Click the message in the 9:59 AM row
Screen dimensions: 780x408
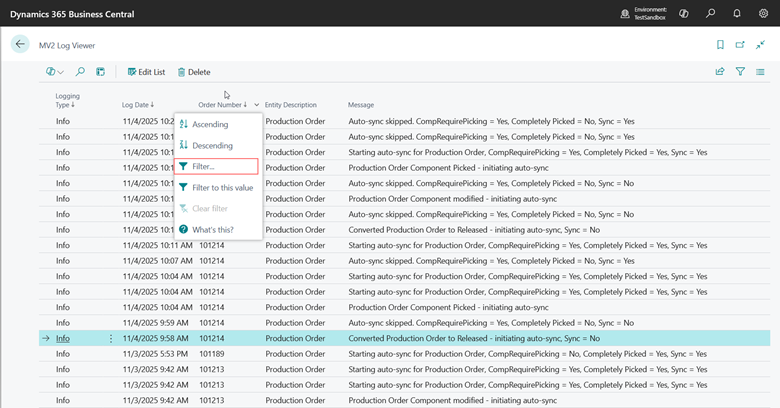point(491,323)
